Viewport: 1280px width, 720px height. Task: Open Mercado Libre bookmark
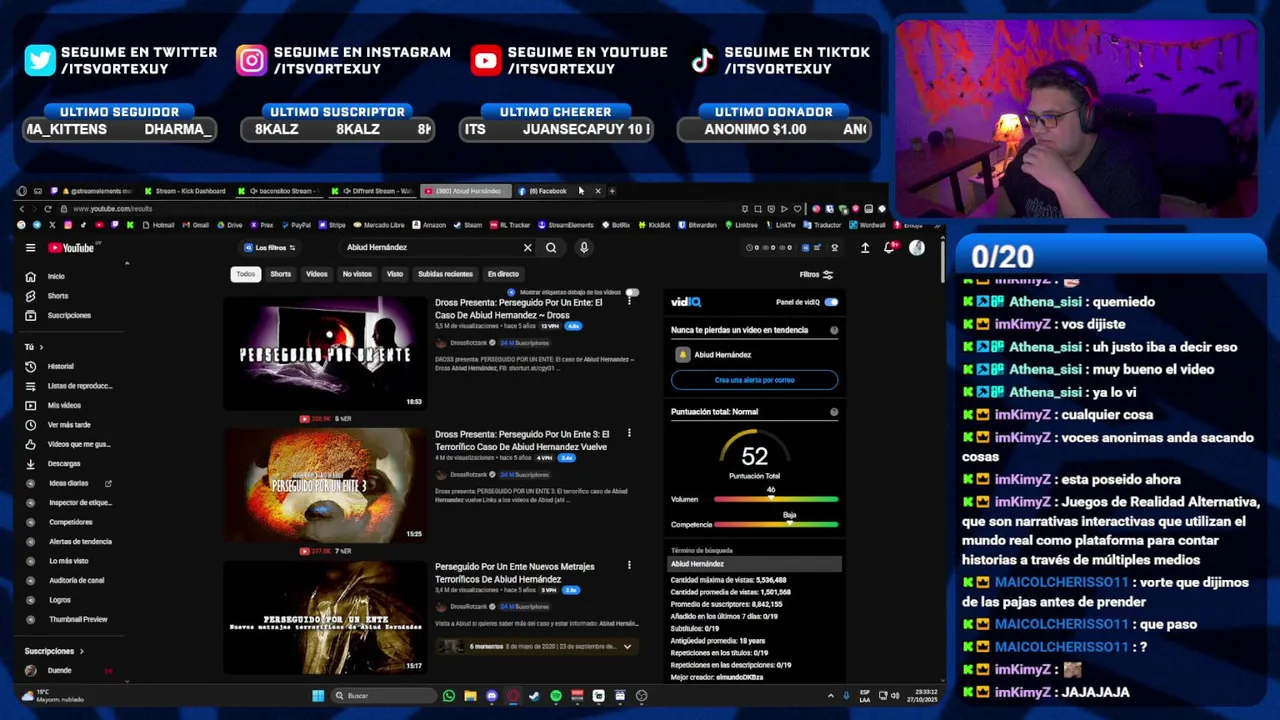378,225
